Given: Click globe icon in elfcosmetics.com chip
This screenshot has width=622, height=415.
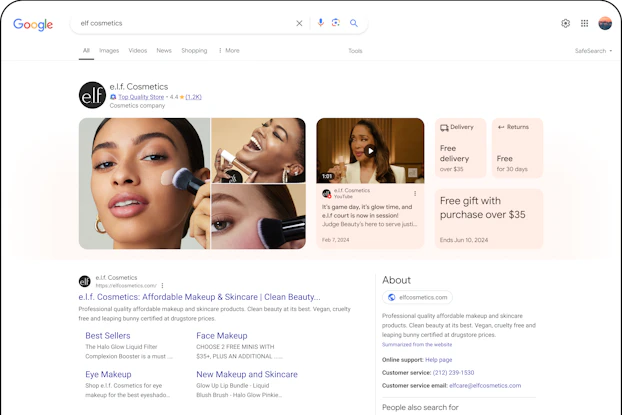Looking at the screenshot, I should tap(392, 297).
